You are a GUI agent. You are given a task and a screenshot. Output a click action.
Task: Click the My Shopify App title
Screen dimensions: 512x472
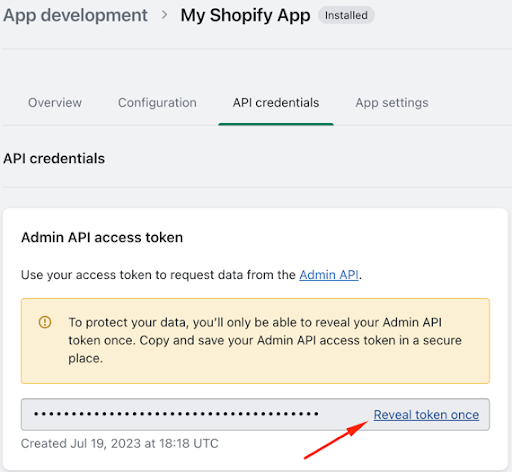click(245, 15)
